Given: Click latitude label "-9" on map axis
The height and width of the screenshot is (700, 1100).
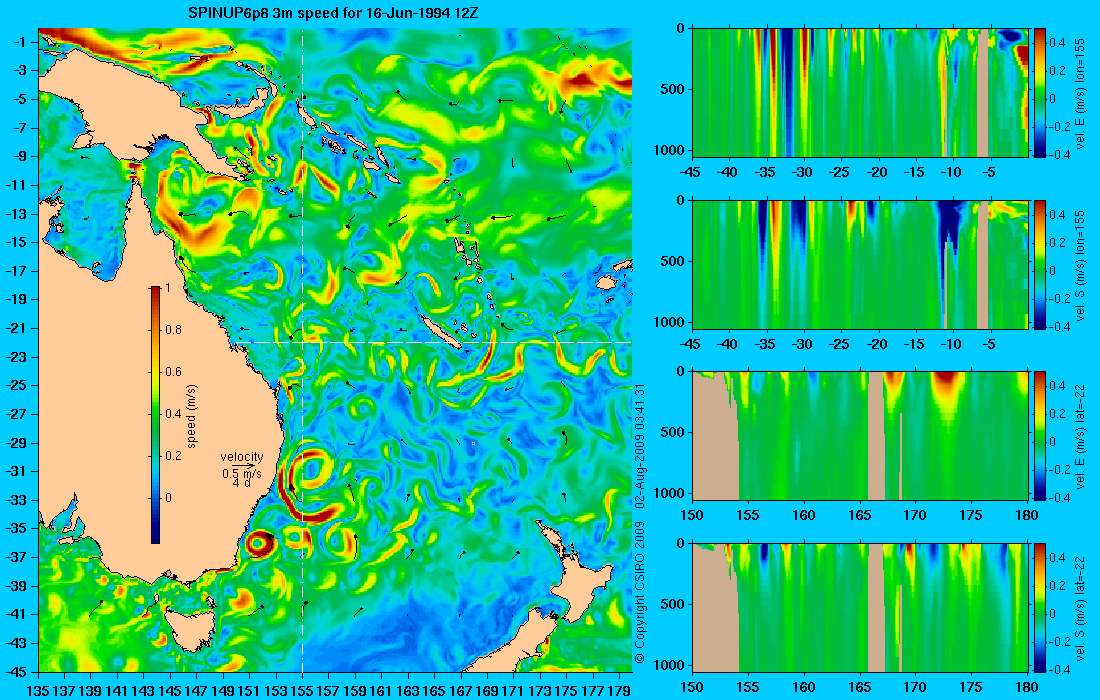Looking at the screenshot, I should [20, 156].
